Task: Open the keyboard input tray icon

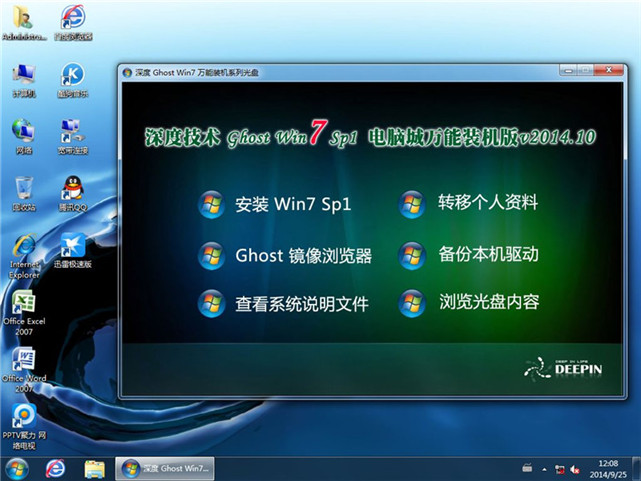Action: click(527, 468)
